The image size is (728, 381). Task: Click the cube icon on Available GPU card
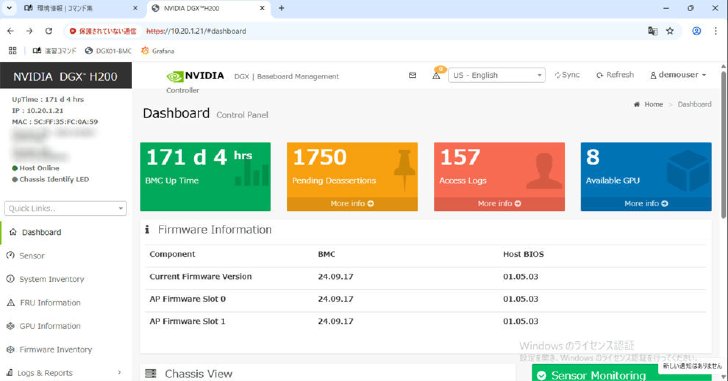pyautogui.click(x=687, y=170)
